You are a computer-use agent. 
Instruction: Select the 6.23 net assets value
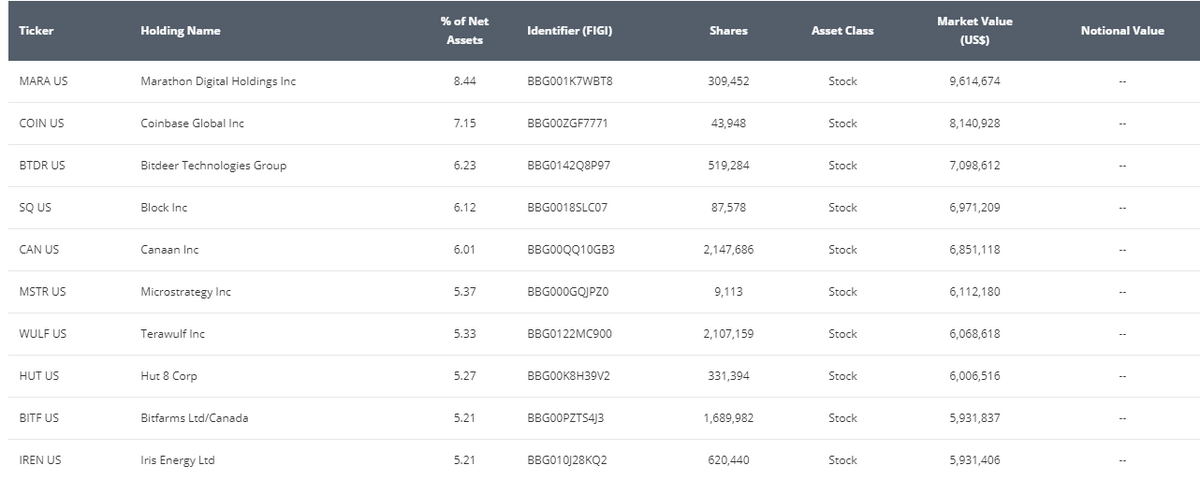(464, 166)
